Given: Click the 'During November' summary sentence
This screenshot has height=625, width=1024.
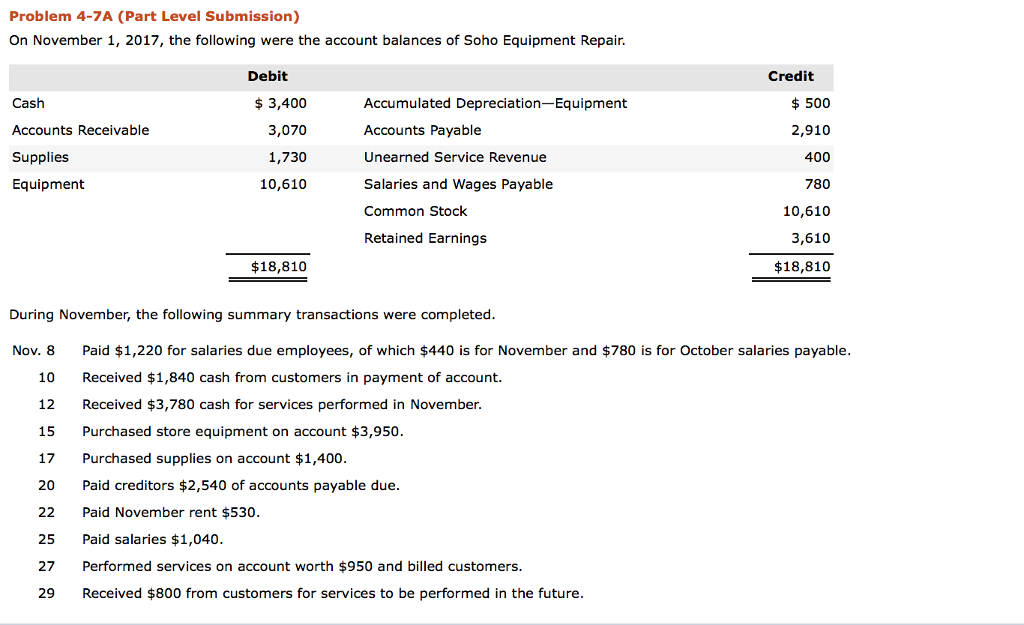Looking at the screenshot, I should pyautogui.click(x=252, y=315).
